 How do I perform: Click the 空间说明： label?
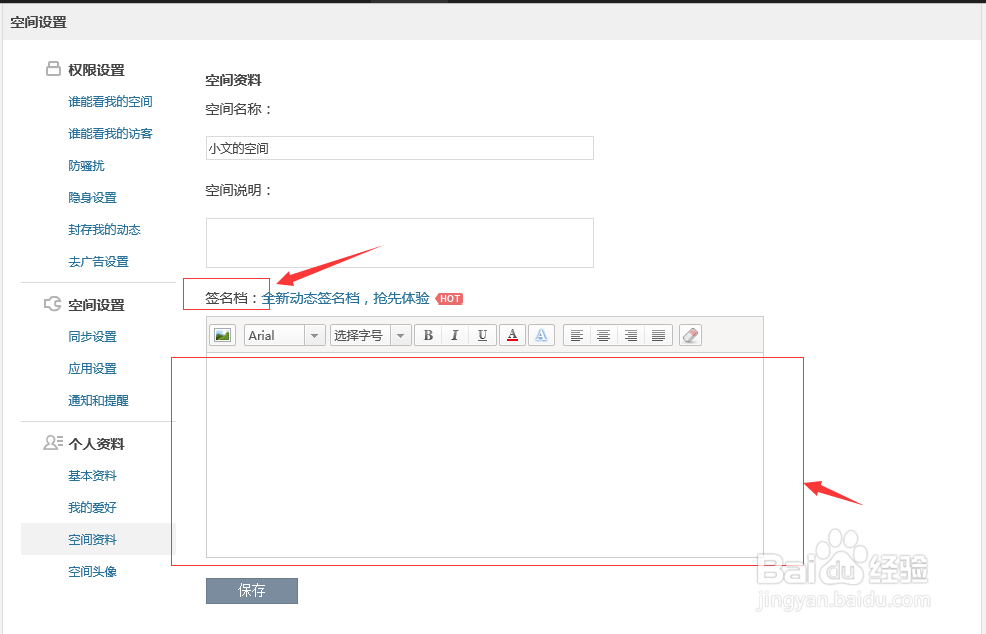coord(239,190)
